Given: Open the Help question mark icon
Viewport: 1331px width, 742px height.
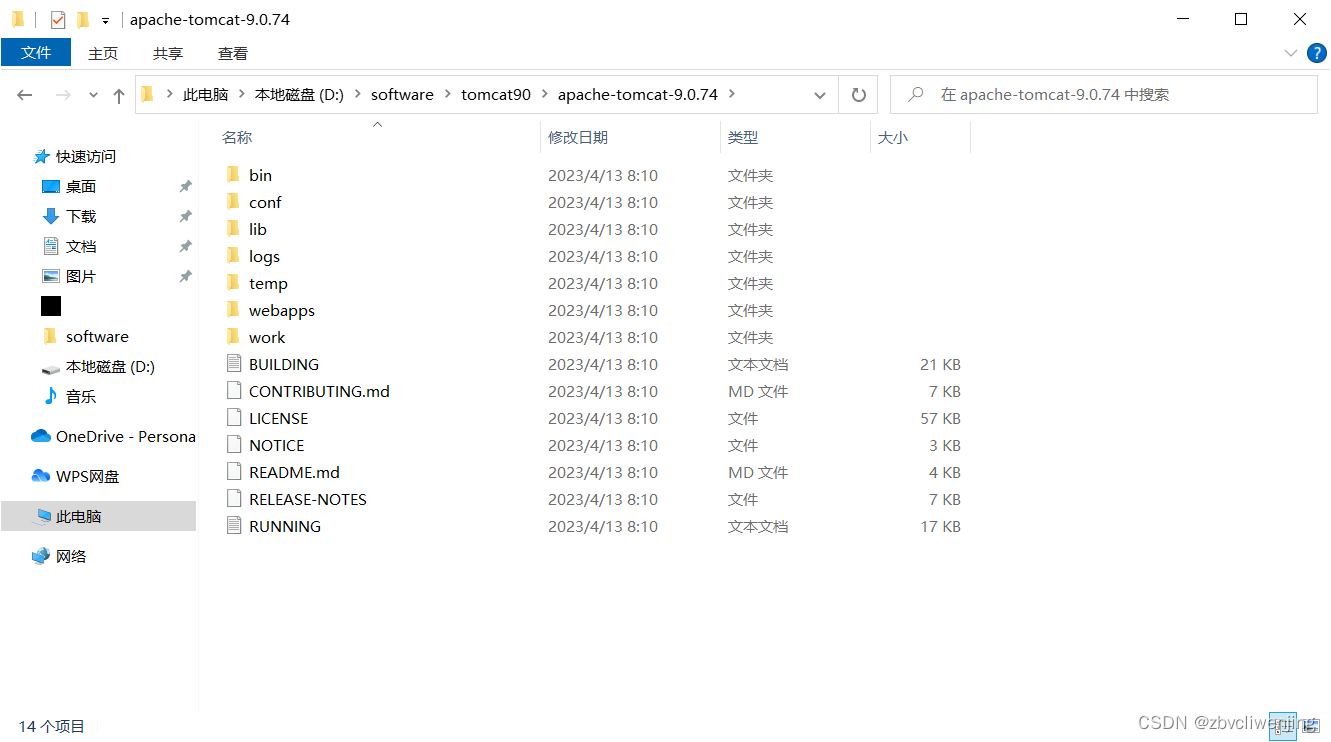Looking at the screenshot, I should pyautogui.click(x=1317, y=53).
